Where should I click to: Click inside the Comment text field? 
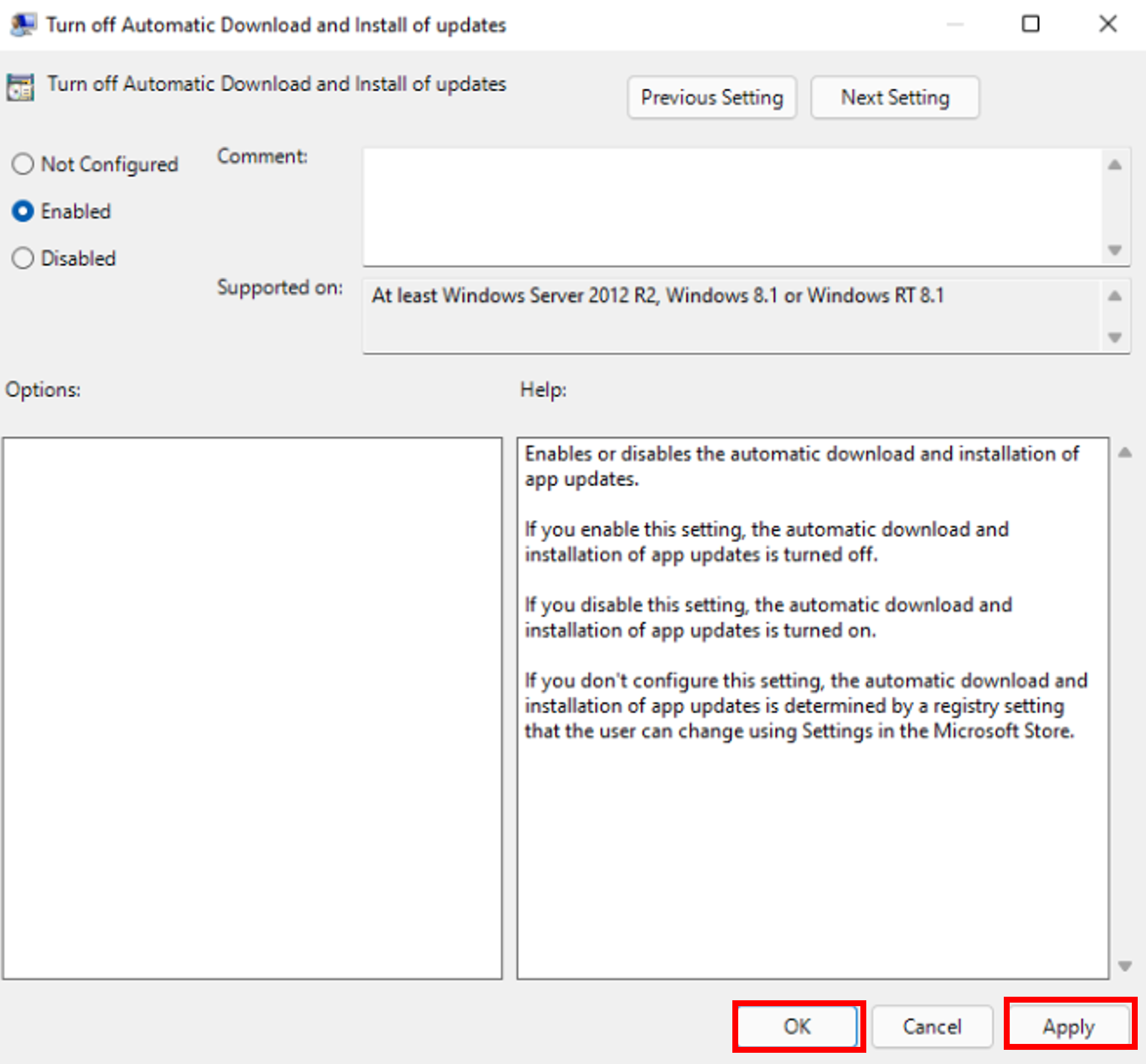coord(732,207)
